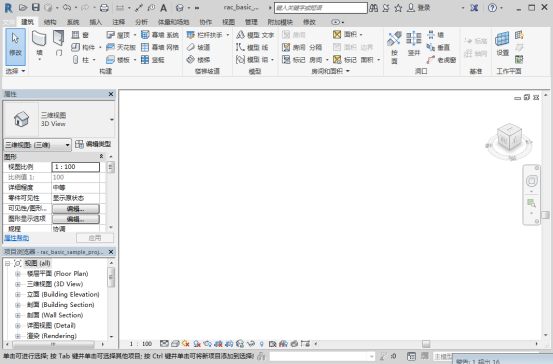Select the 坡道 (Ramp) tool

(x=199, y=47)
